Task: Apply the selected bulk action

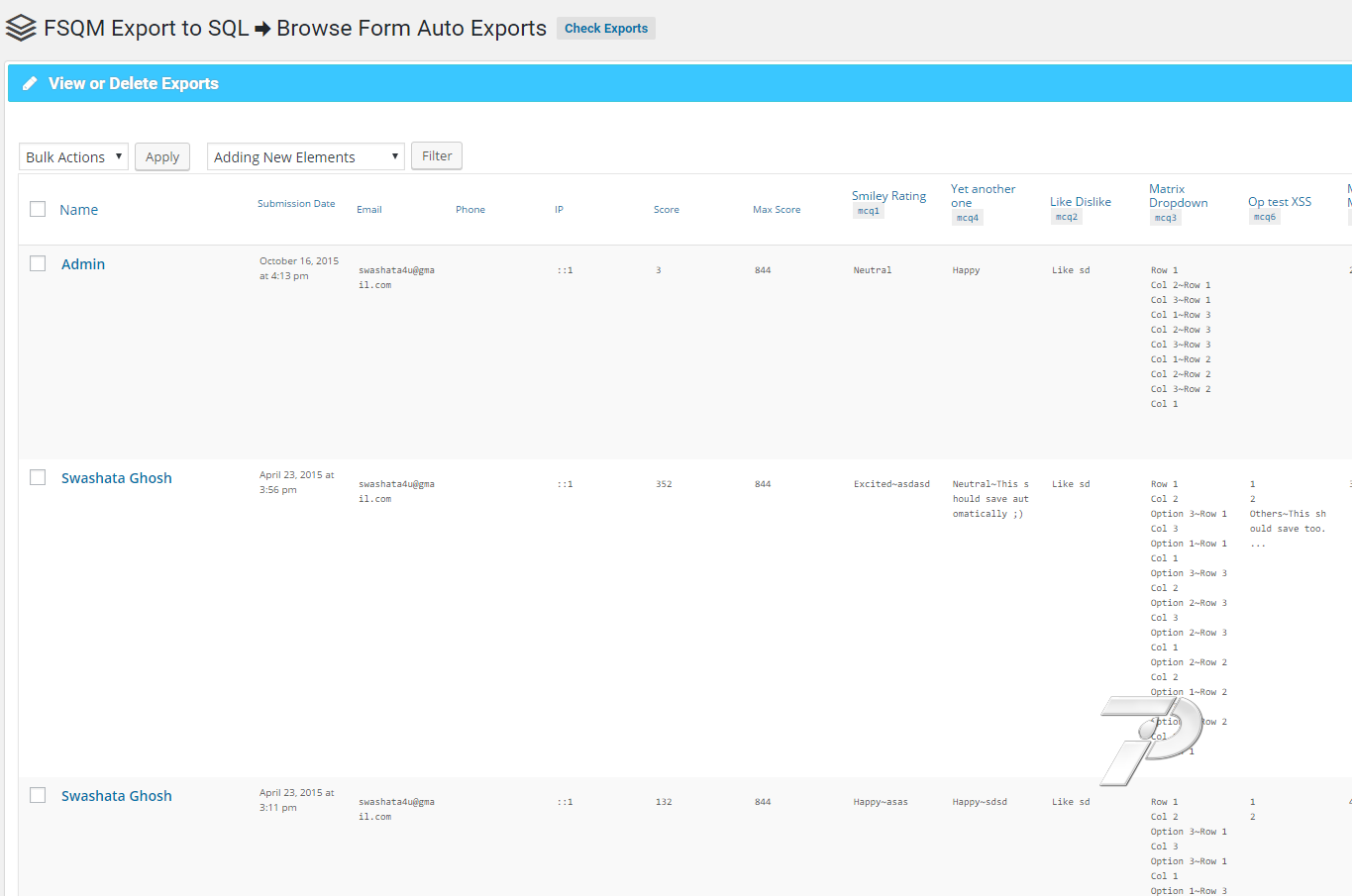Action: point(162,156)
